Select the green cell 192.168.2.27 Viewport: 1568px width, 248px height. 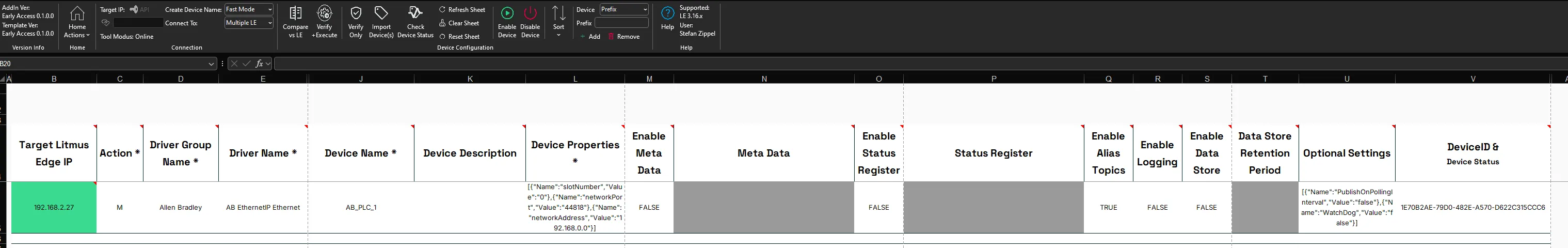(54, 207)
